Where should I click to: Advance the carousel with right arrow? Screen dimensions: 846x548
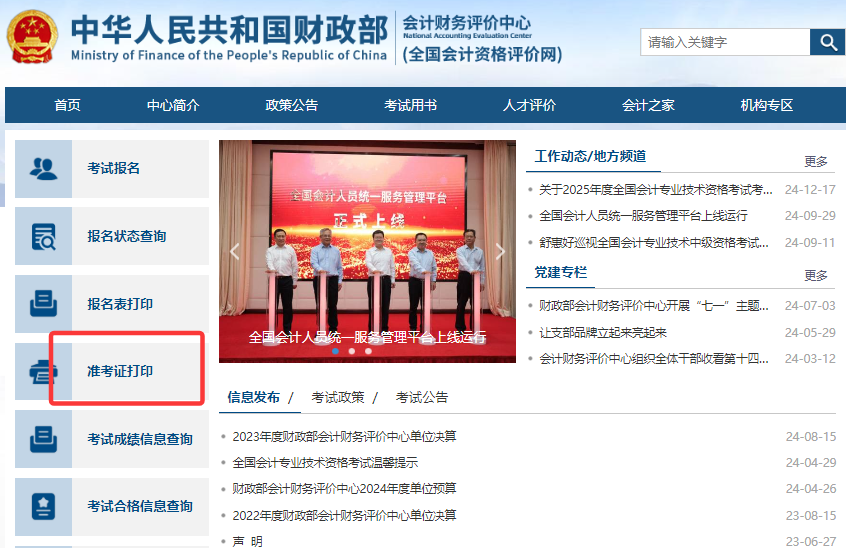500,251
